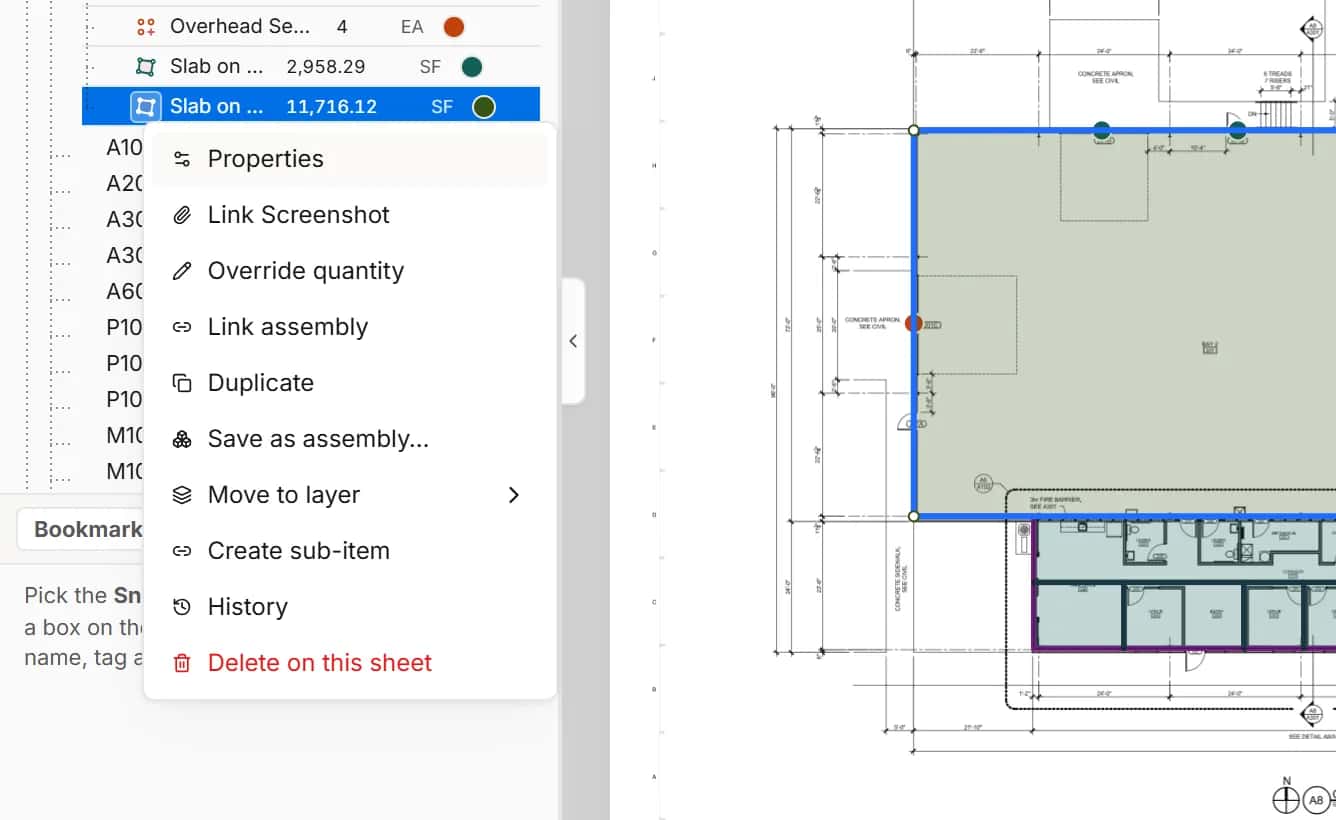Click area icon of the 2,958.29 slab row
This screenshot has height=820, width=1336.
tap(146, 67)
